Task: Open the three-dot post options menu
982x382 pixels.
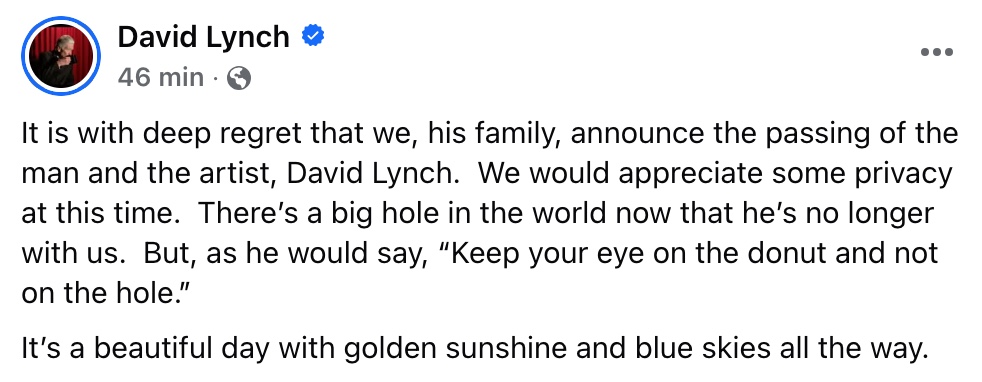Action: pyautogui.click(x=937, y=52)
